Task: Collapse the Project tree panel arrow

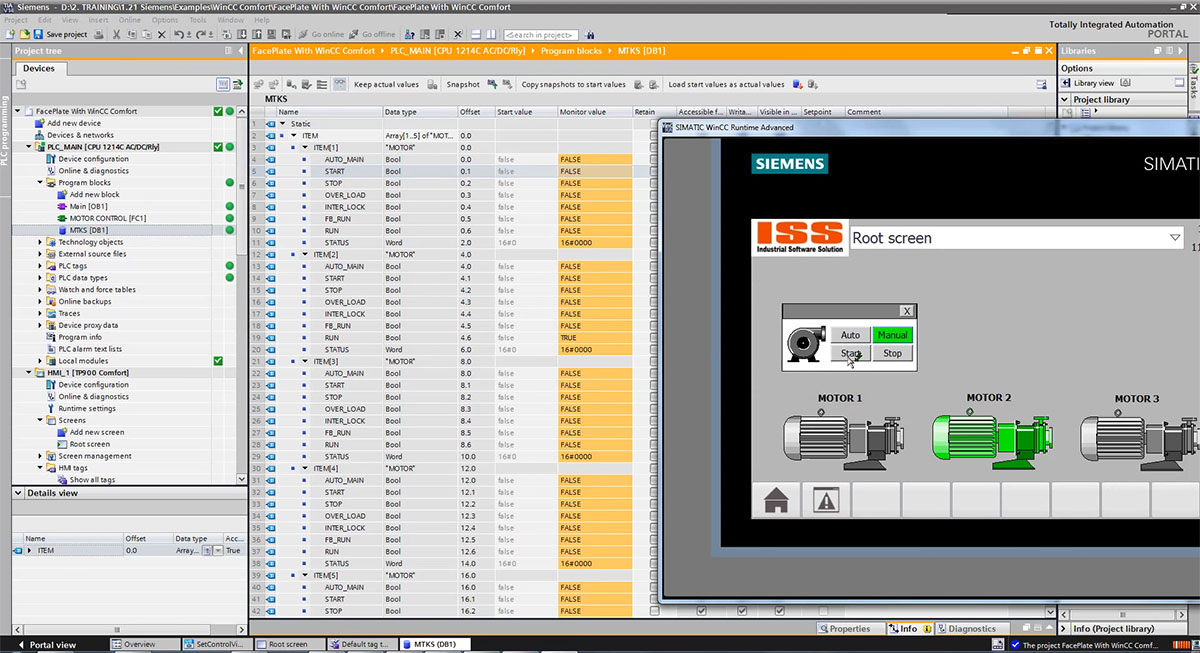Action: pos(240,50)
